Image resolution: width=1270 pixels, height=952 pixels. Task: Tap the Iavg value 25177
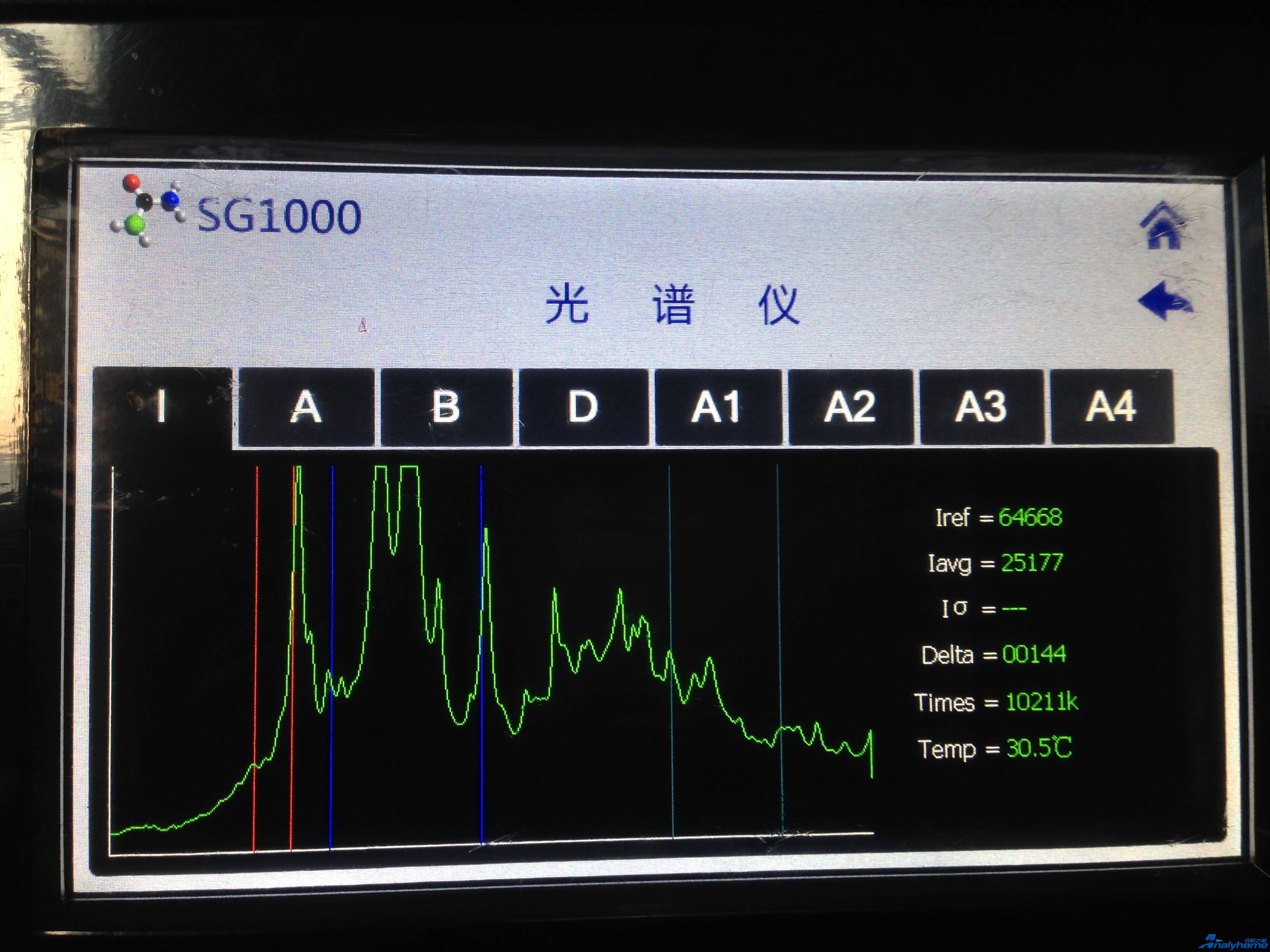(x=1032, y=562)
